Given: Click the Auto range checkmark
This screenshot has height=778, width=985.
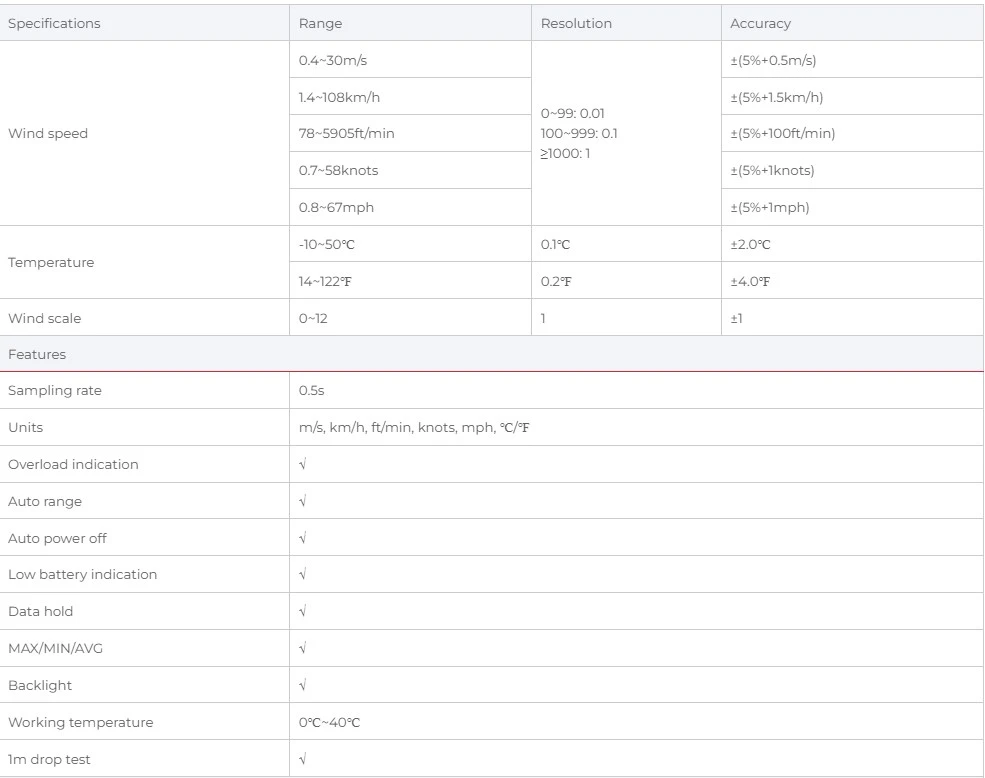Looking at the screenshot, I should coord(302,502).
